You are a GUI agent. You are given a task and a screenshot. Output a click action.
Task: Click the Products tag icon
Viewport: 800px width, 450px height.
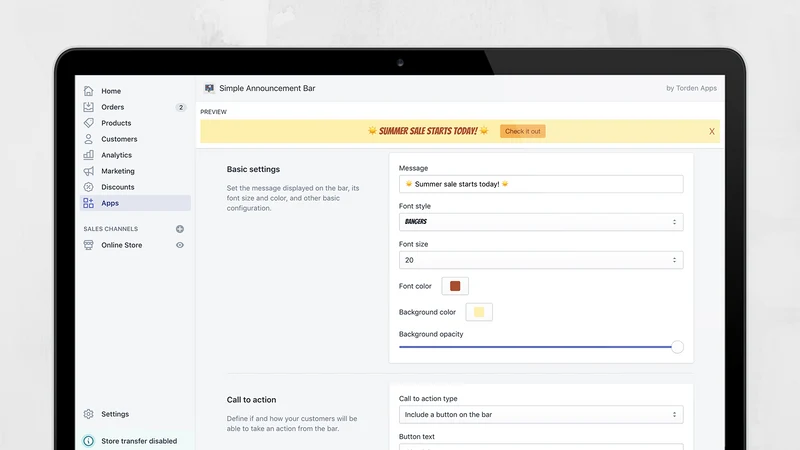[x=88, y=123]
